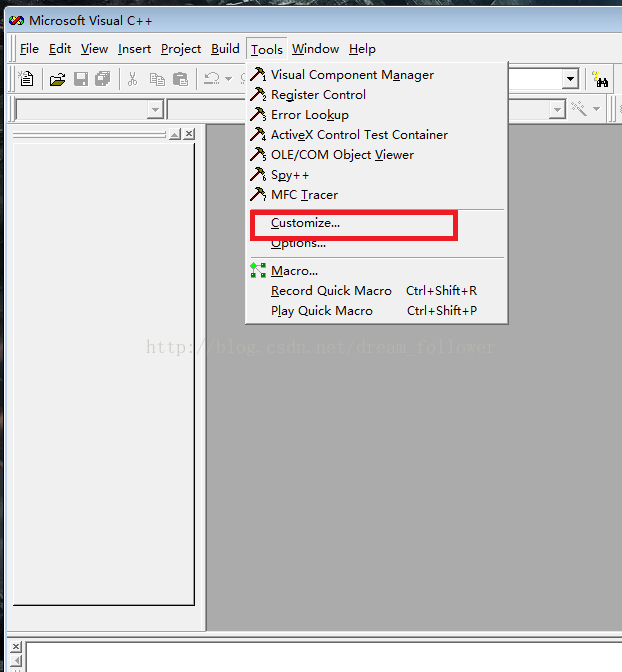Expand the WizardBar members combo dropdown
Image resolution: width=622 pixels, height=672 pixels.
click(x=557, y=110)
